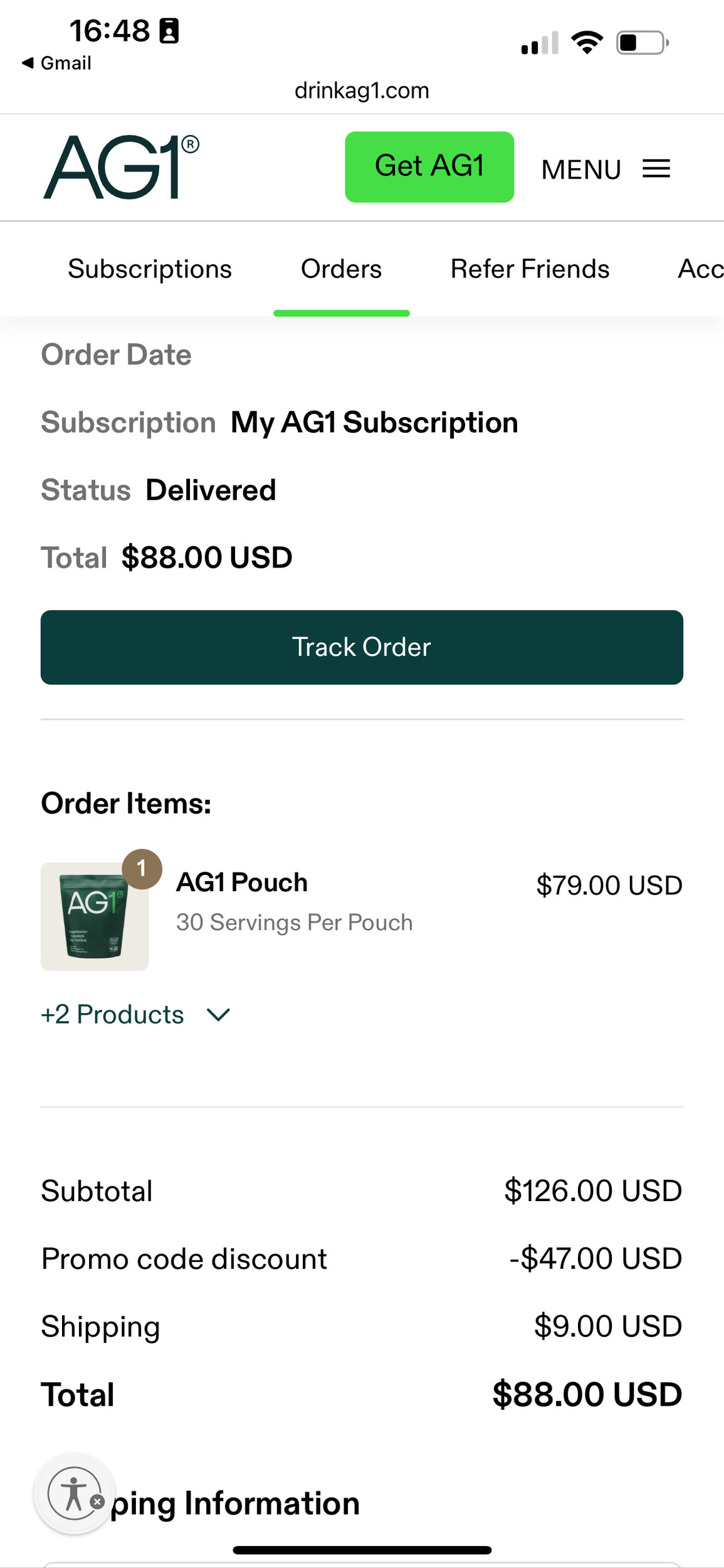The width and height of the screenshot is (724, 1568).
Task: Tap the drinkag1.com address bar
Action: pos(362,91)
